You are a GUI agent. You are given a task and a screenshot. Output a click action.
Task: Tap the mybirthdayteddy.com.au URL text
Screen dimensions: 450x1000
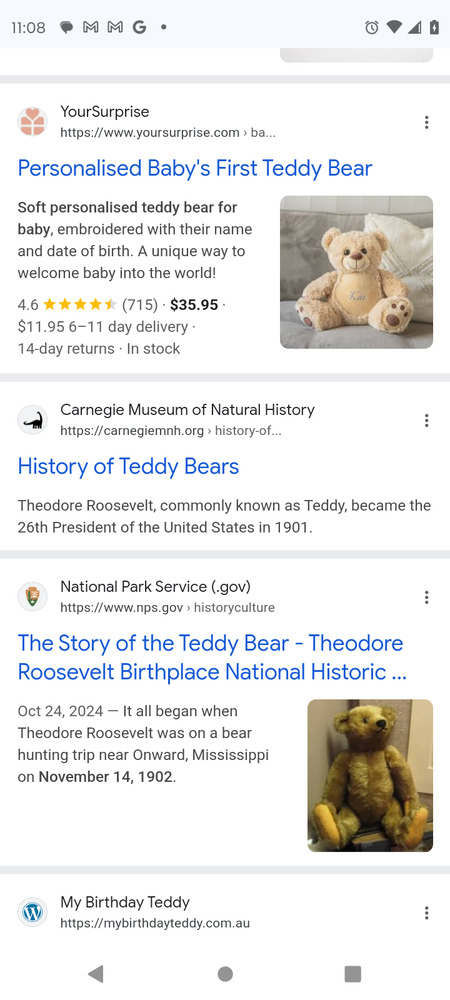click(x=155, y=923)
